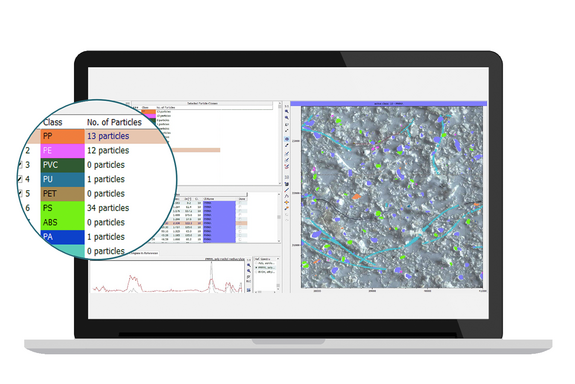Click scroll-up arrow of class list panel
This screenshot has width=575, height=384.
[x=280, y=103]
